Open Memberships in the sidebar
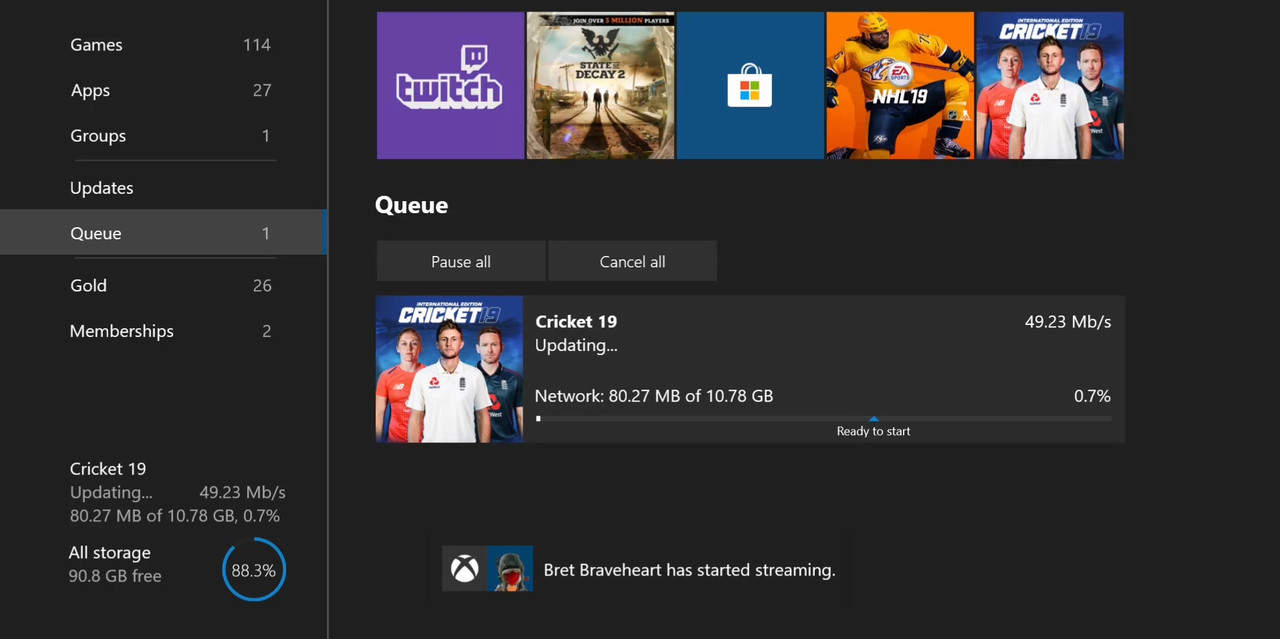This screenshot has width=1280, height=639. 163,331
